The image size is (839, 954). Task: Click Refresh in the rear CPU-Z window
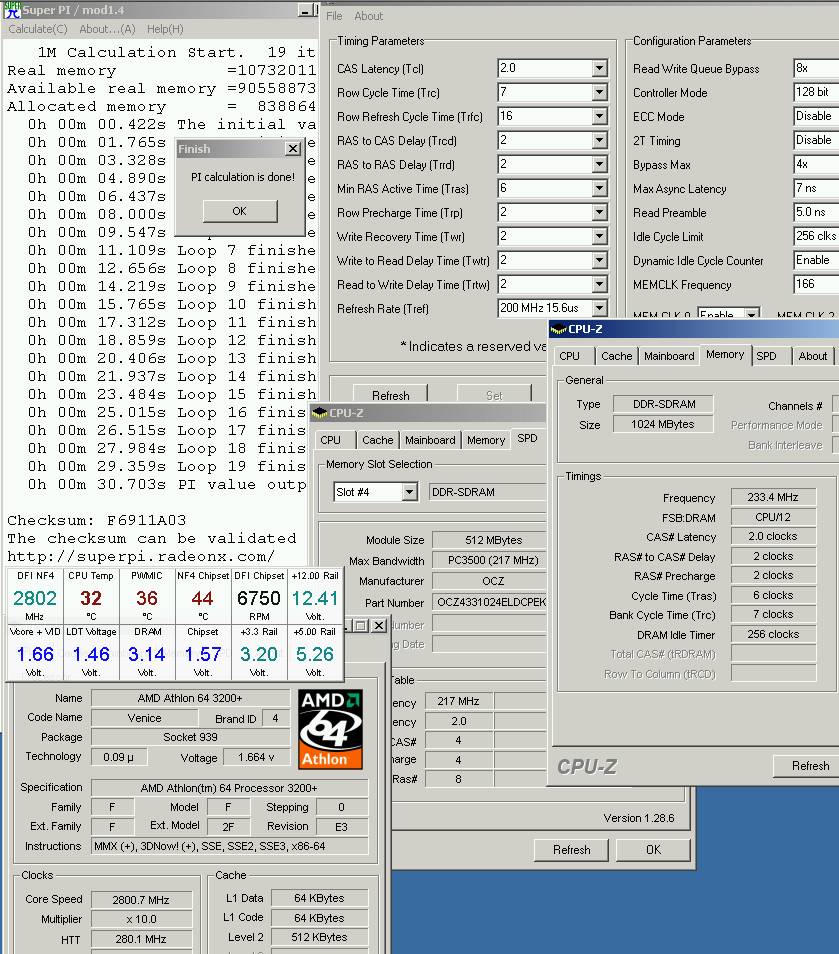pos(571,850)
